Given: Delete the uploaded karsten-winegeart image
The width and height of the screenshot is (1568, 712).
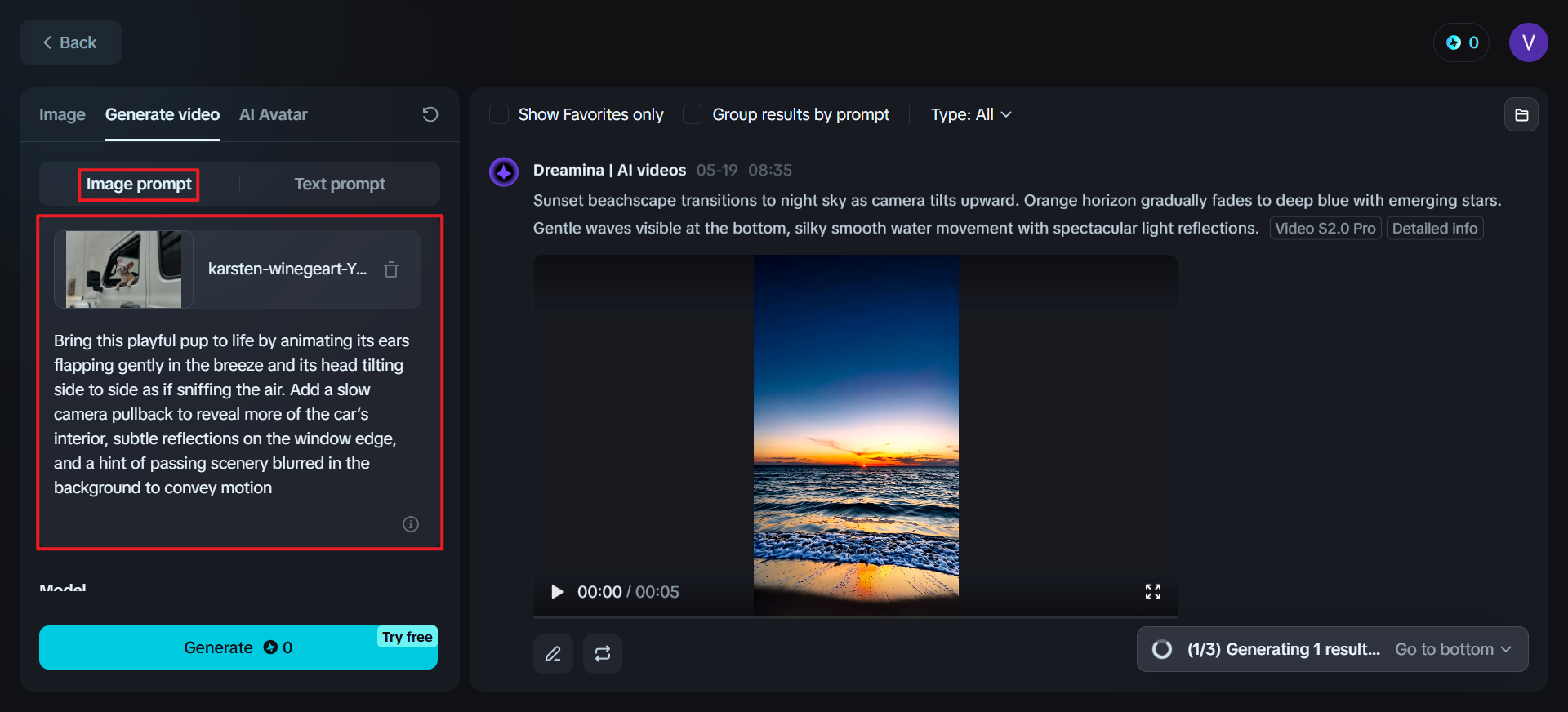Looking at the screenshot, I should coord(391,269).
